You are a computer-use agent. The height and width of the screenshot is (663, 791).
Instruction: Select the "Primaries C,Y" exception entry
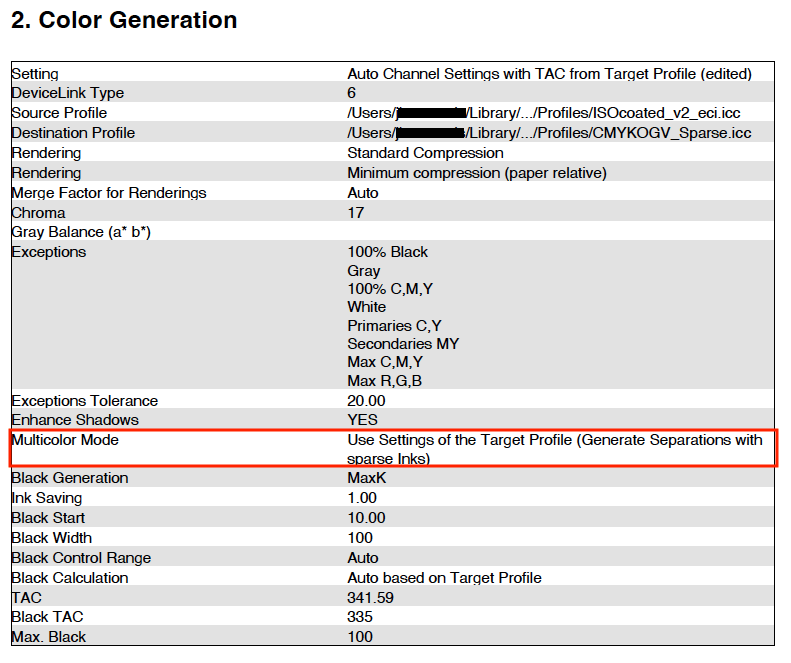click(394, 325)
